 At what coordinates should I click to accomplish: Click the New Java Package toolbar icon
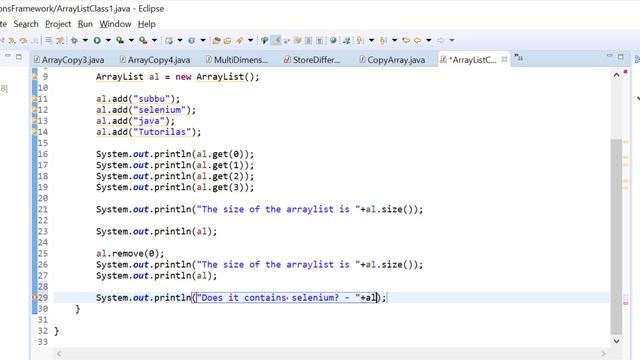coord(169,40)
